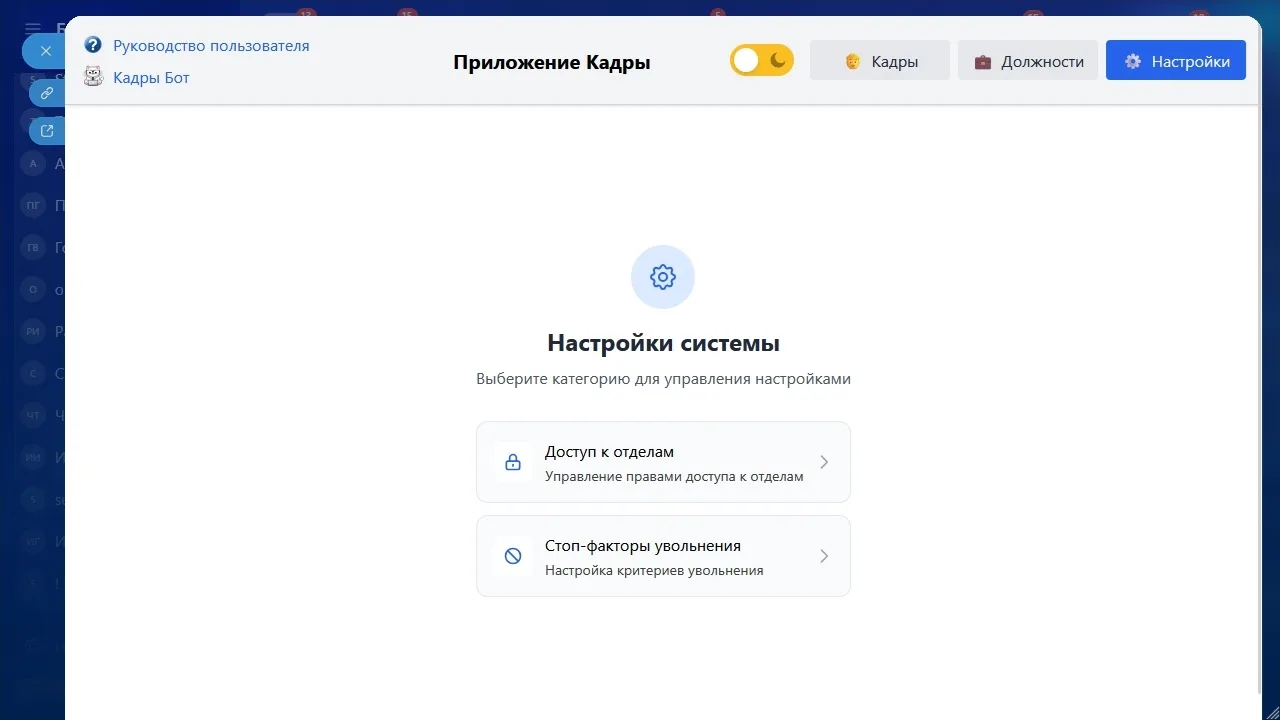Click the copy link chain icon

coord(47,92)
